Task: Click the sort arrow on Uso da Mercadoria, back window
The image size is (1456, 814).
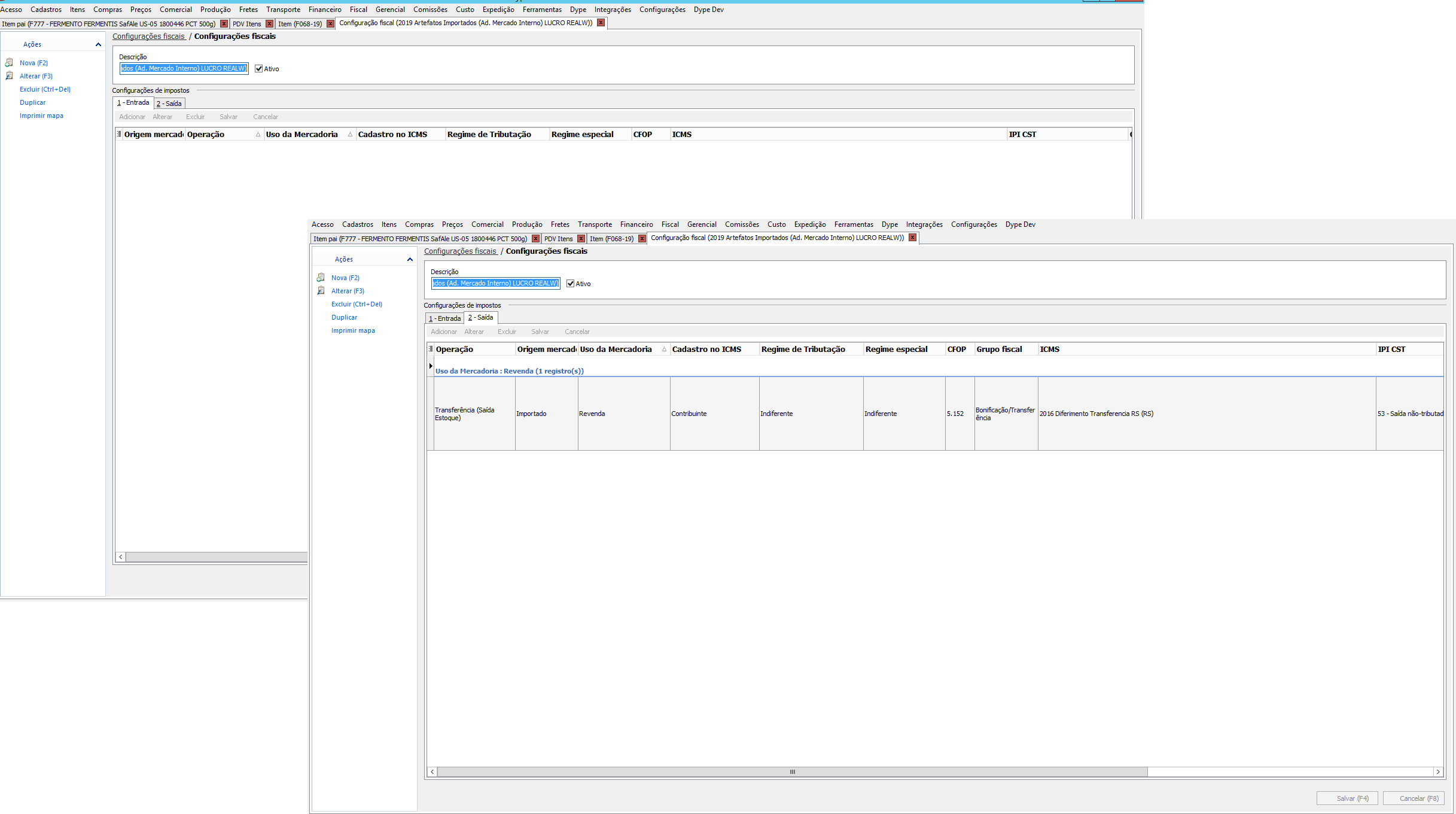Action: [351, 135]
